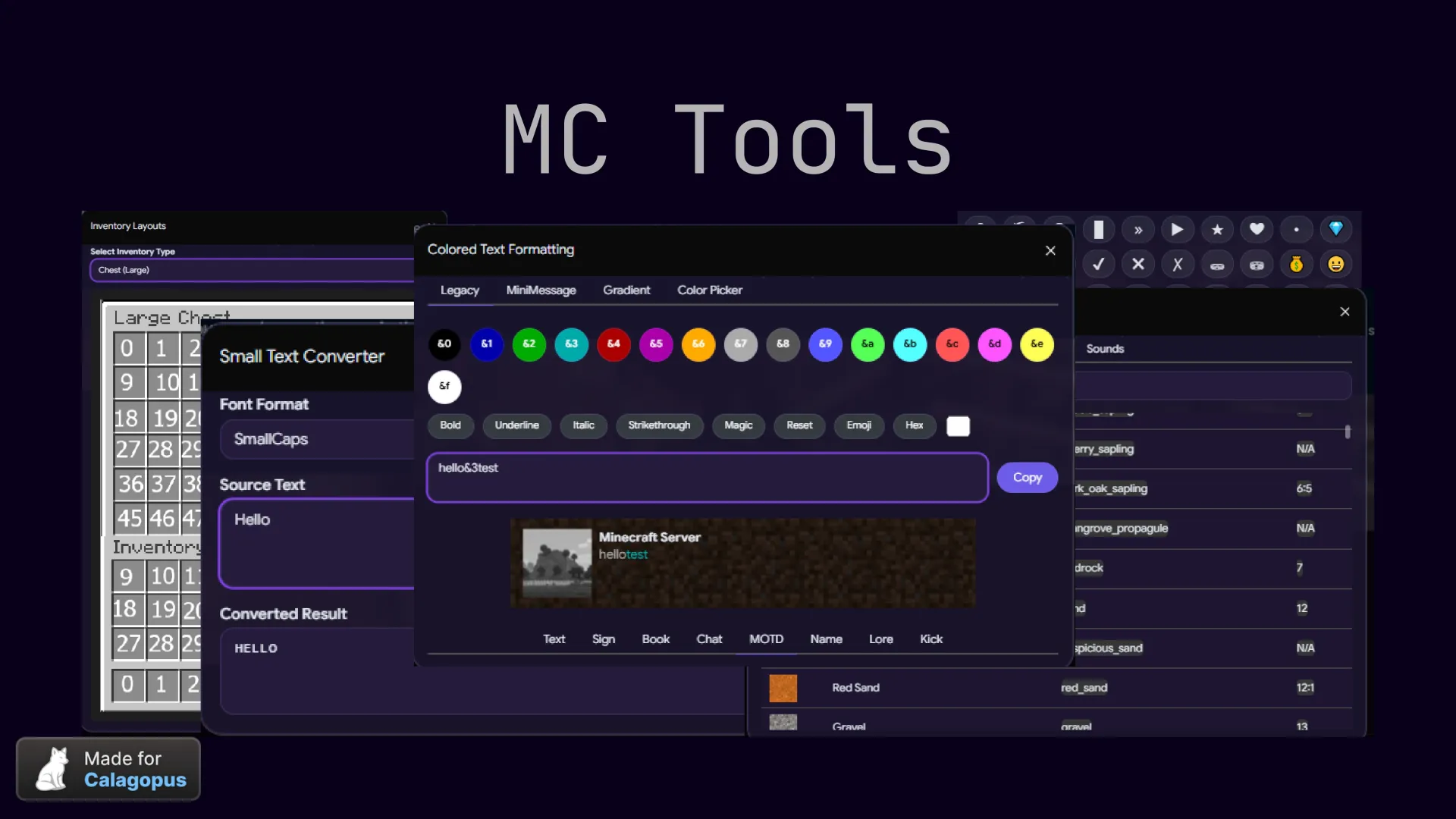
Task: Apply Bold formatting
Action: point(450,425)
